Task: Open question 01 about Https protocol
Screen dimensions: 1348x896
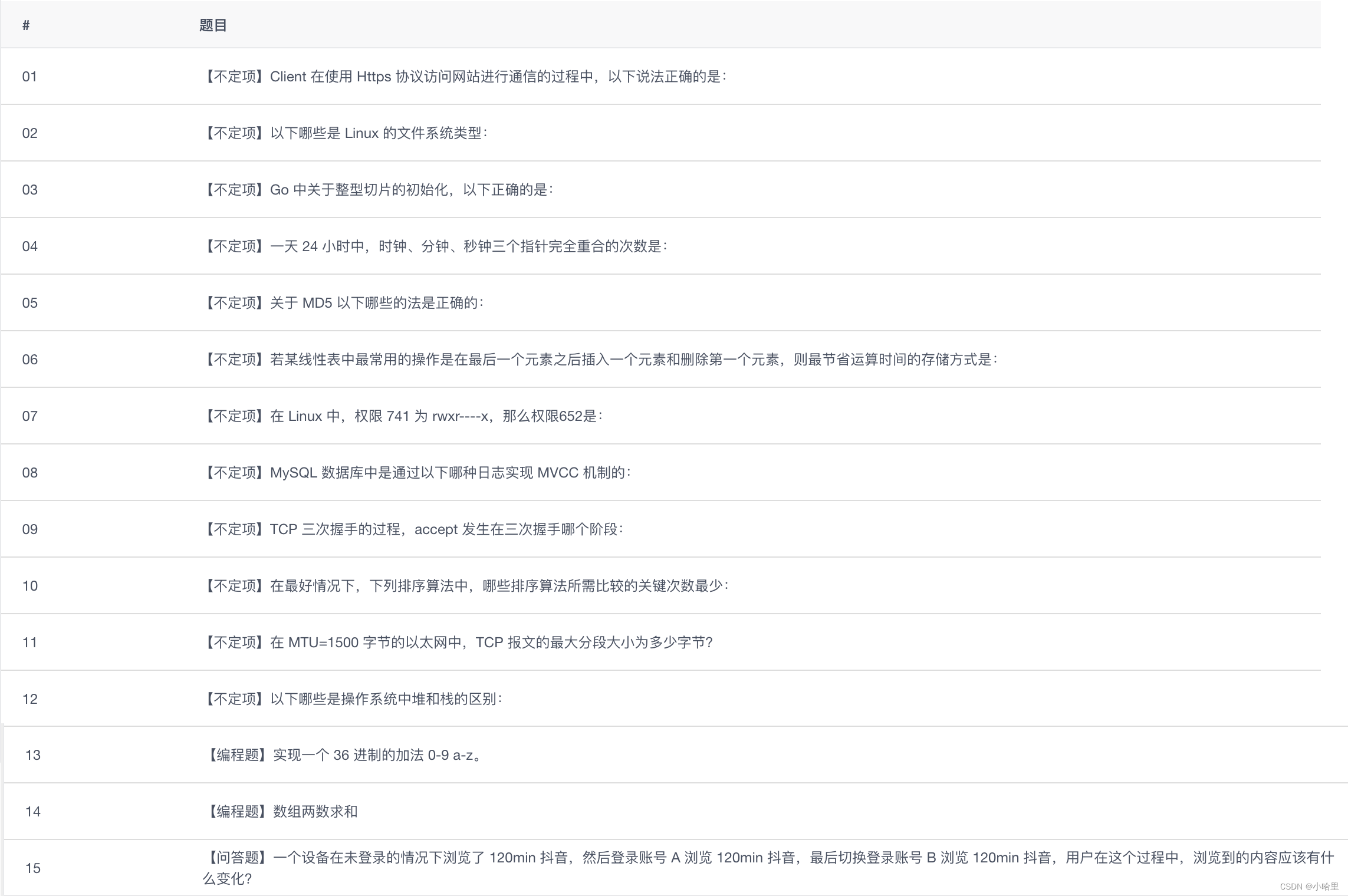Action: click(x=465, y=77)
